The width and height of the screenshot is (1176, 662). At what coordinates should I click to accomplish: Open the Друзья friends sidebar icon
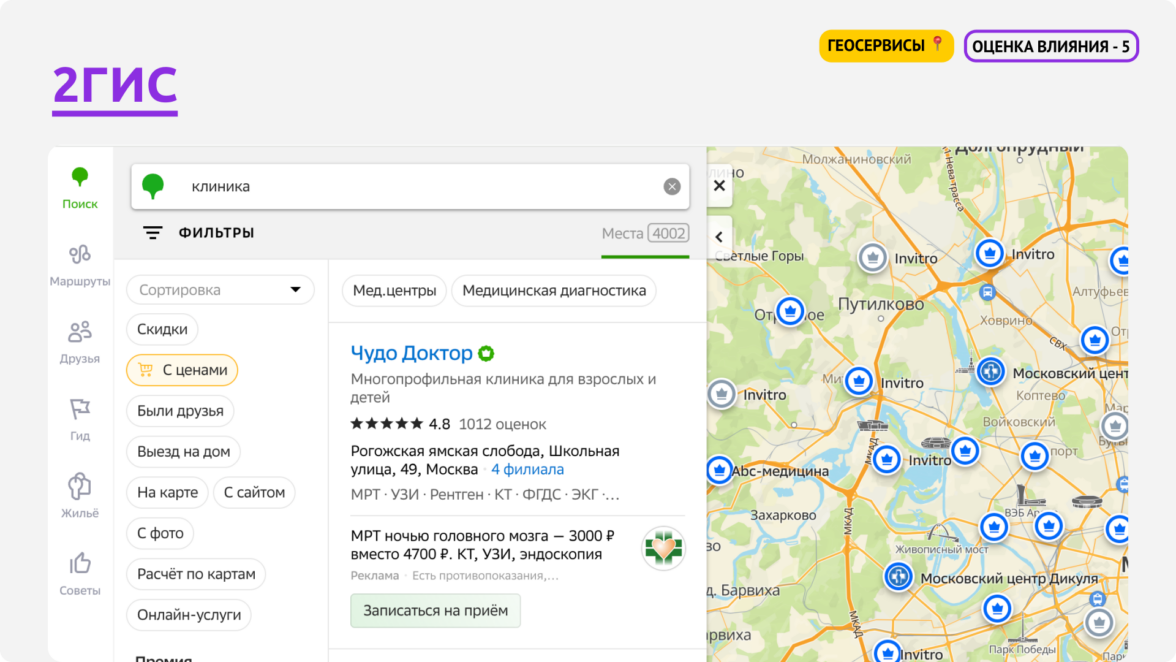pos(80,332)
